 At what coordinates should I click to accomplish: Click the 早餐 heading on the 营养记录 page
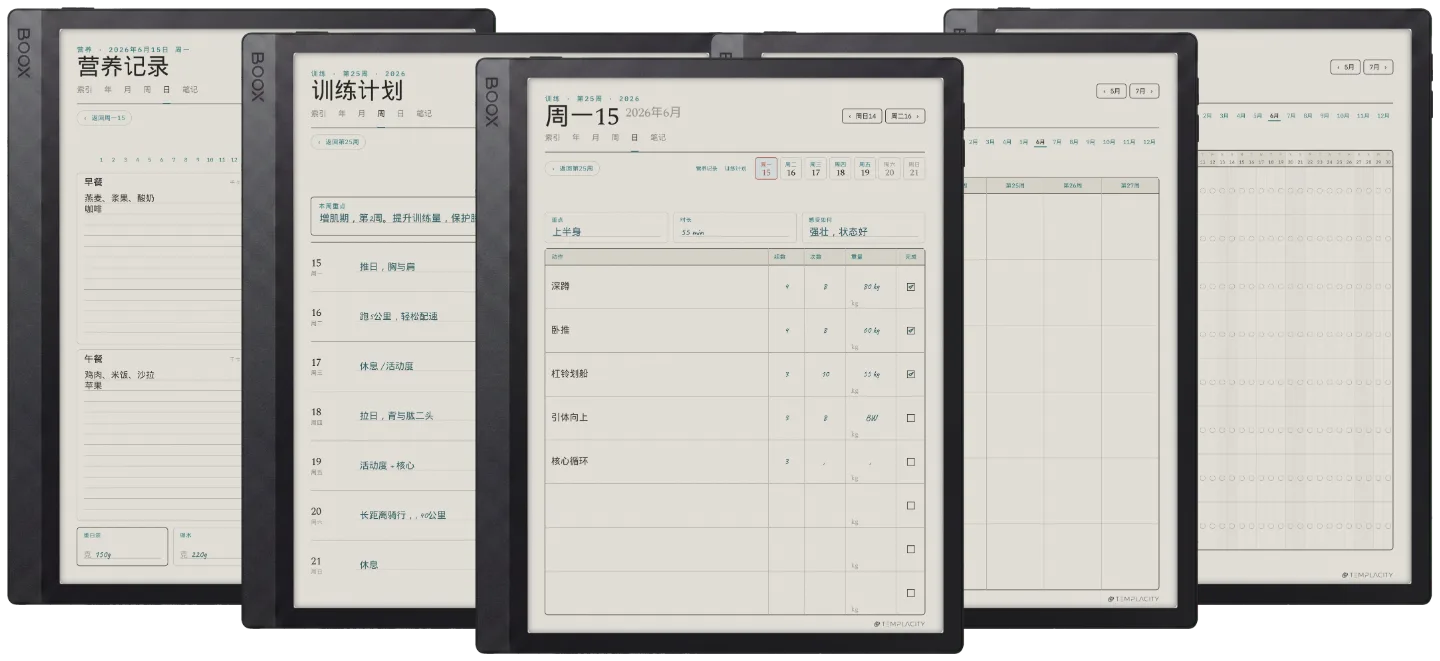(93, 182)
